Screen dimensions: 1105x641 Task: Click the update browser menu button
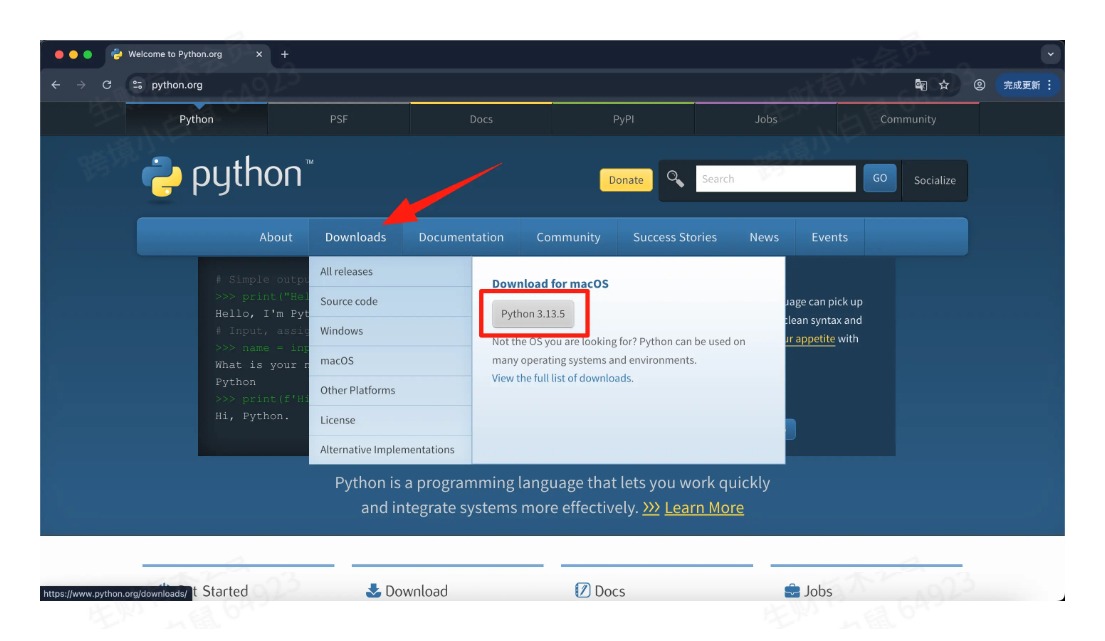(1027, 85)
